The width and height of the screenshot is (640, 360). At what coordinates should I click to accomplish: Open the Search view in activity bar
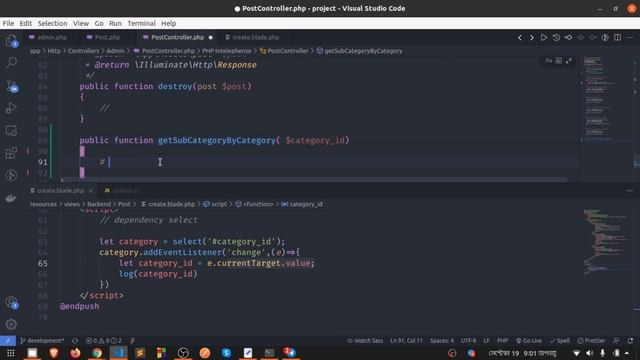tap(11, 62)
